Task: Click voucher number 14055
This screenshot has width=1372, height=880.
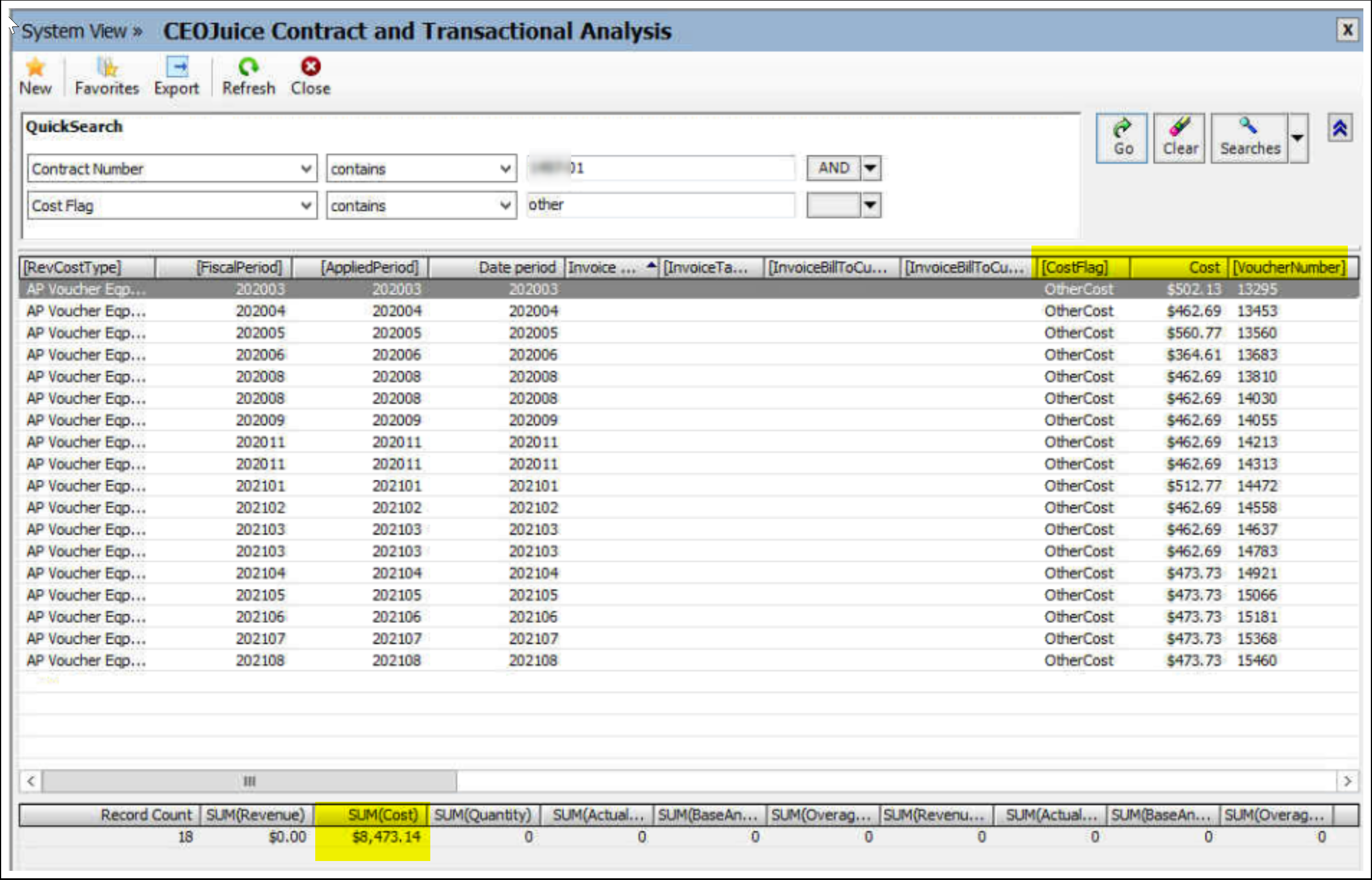Action: 1257,420
